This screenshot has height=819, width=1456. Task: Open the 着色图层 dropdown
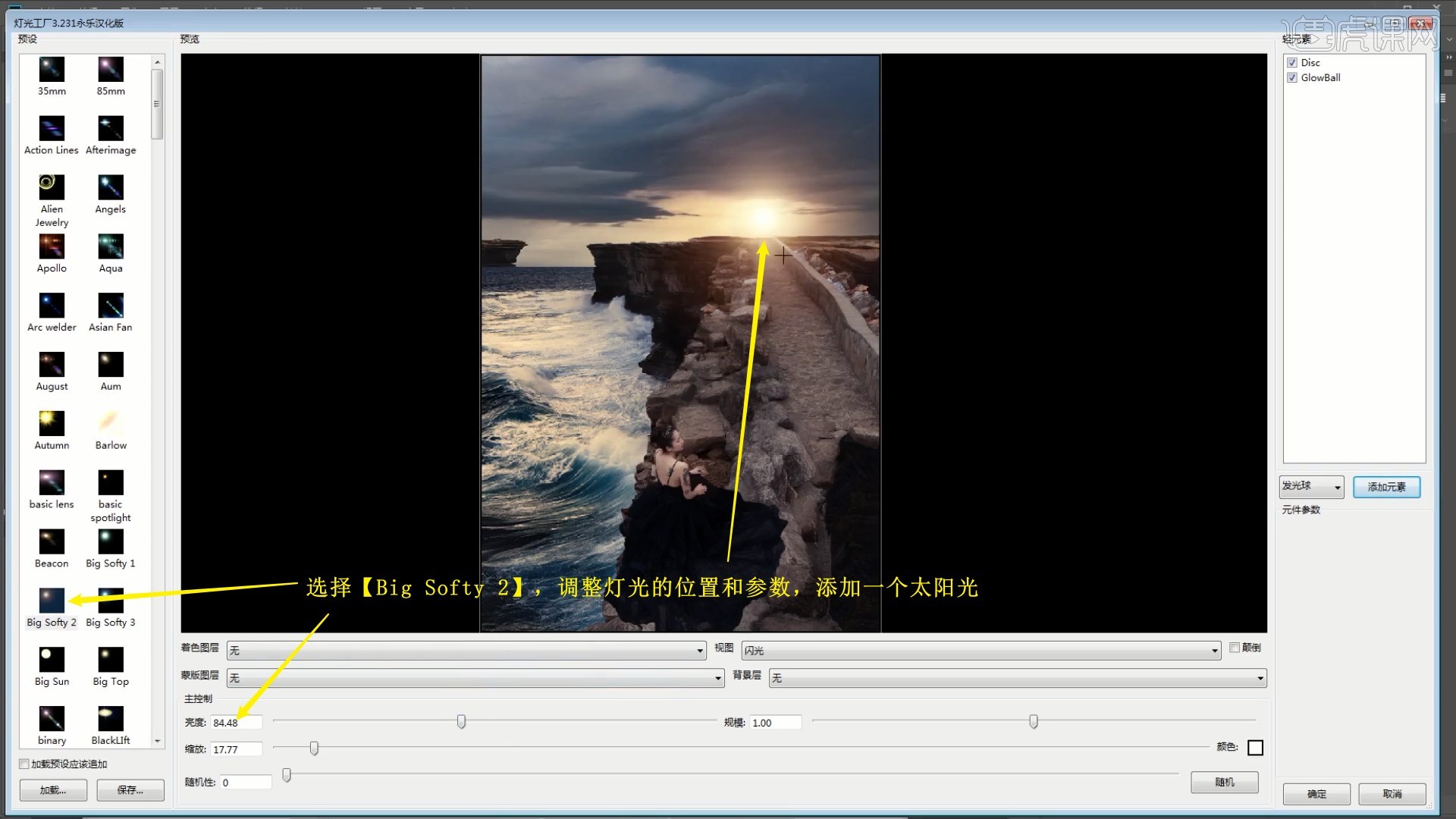tap(466, 651)
